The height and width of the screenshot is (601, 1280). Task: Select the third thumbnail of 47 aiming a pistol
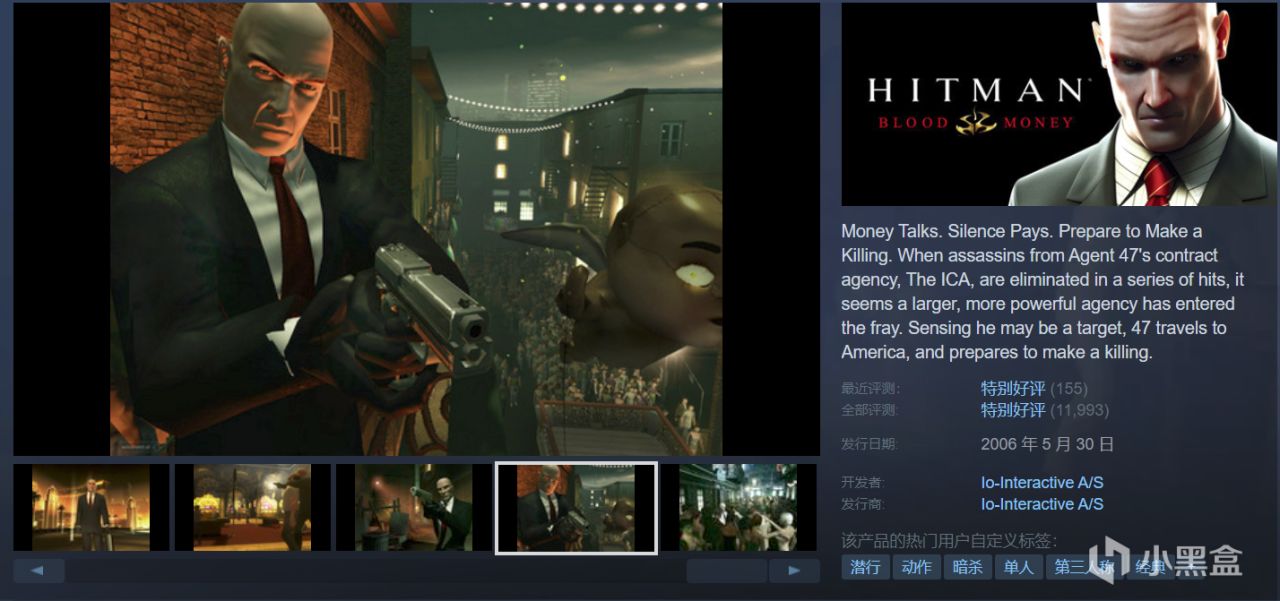414,507
